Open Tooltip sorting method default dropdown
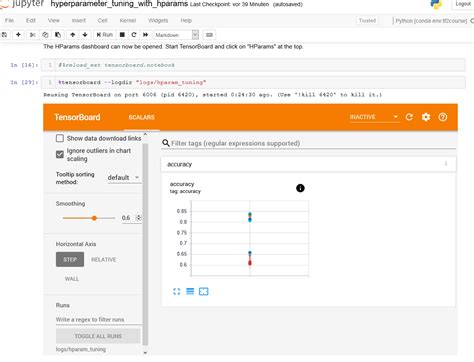This screenshot has width=474, height=362. (123, 178)
